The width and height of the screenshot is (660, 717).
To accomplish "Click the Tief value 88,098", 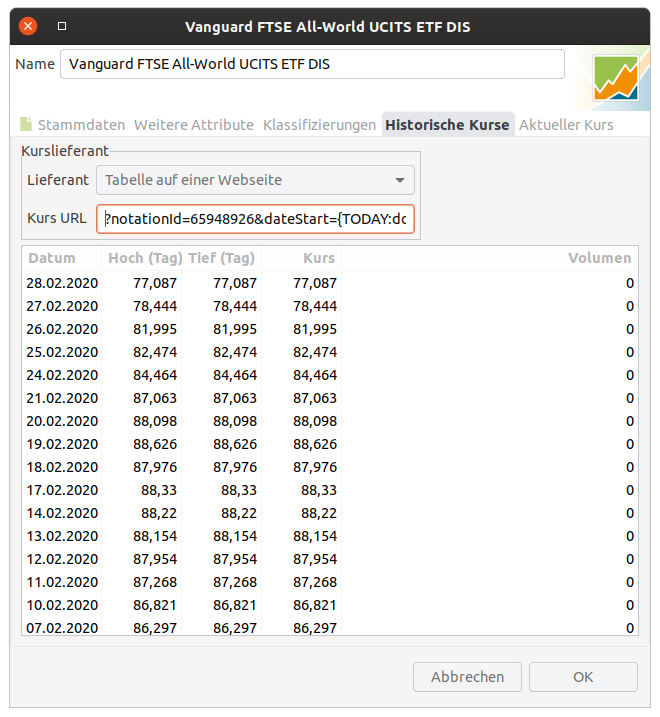I will (x=235, y=421).
